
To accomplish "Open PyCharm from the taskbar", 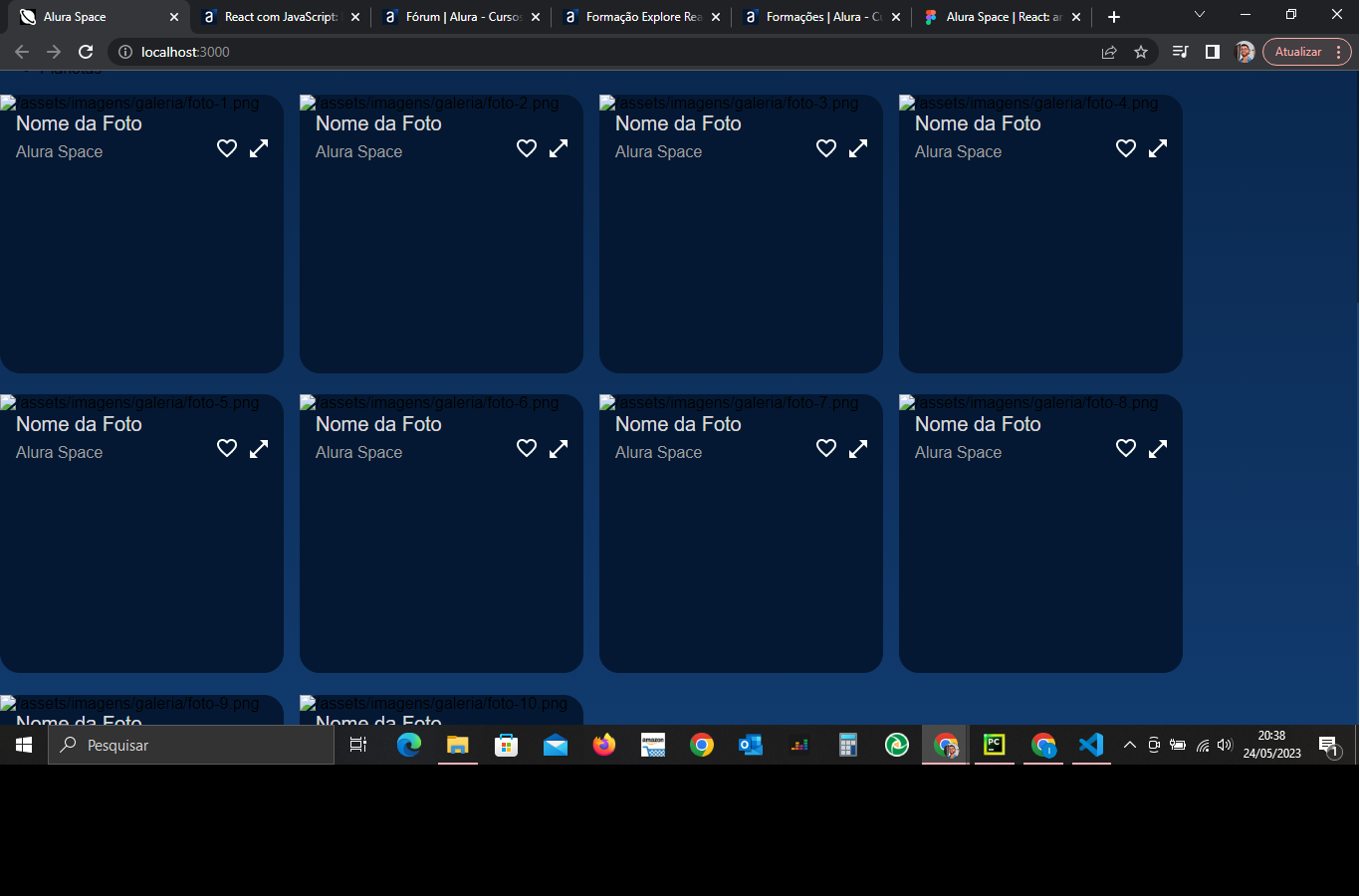I will pyautogui.click(x=994, y=745).
